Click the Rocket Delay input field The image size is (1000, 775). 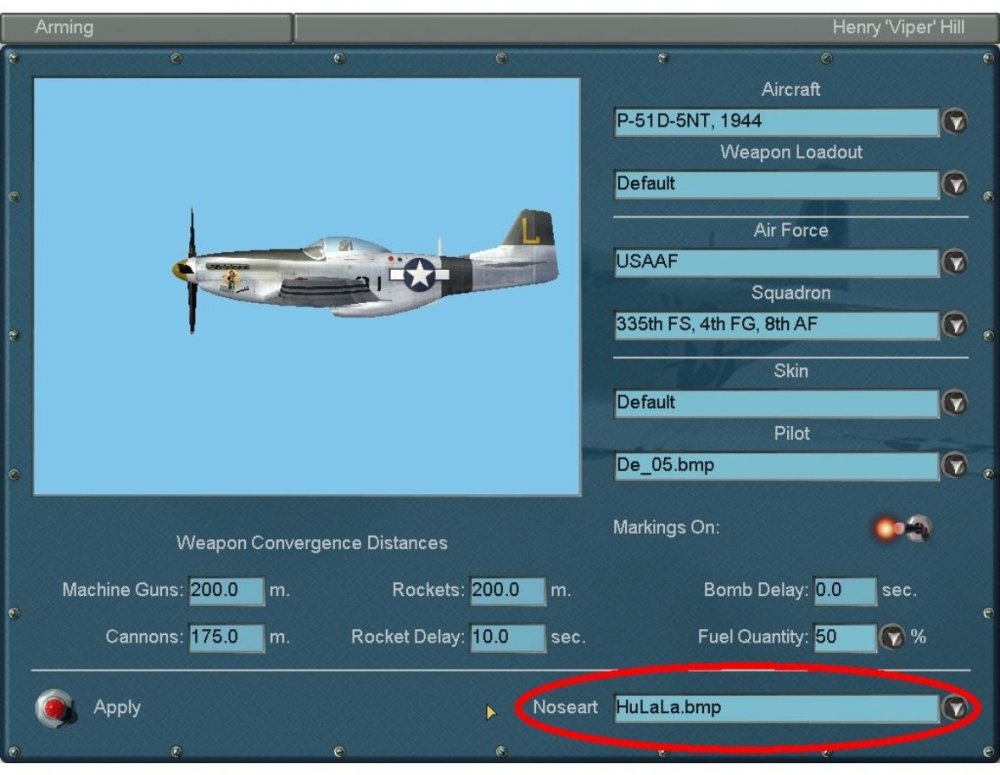508,638
